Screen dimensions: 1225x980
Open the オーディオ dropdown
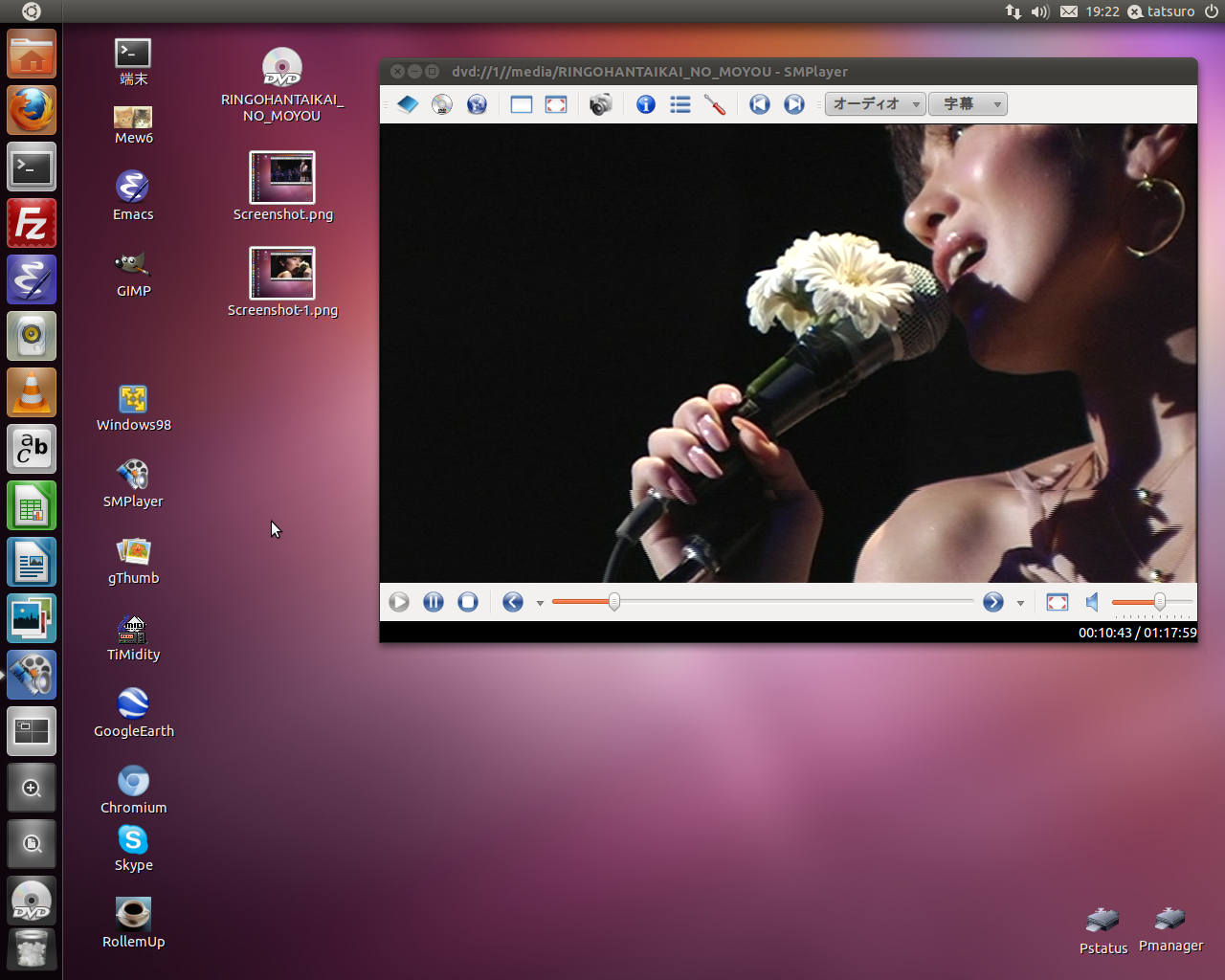(875, 104)
